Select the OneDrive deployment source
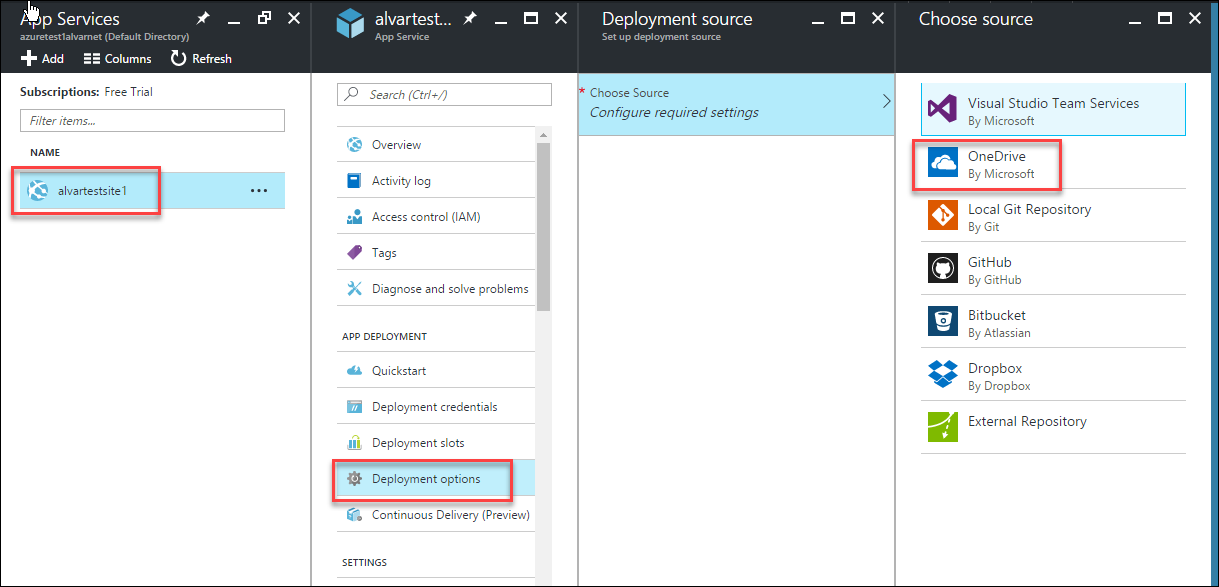This screenshot has height=587, width=1219. point(1053,164)
